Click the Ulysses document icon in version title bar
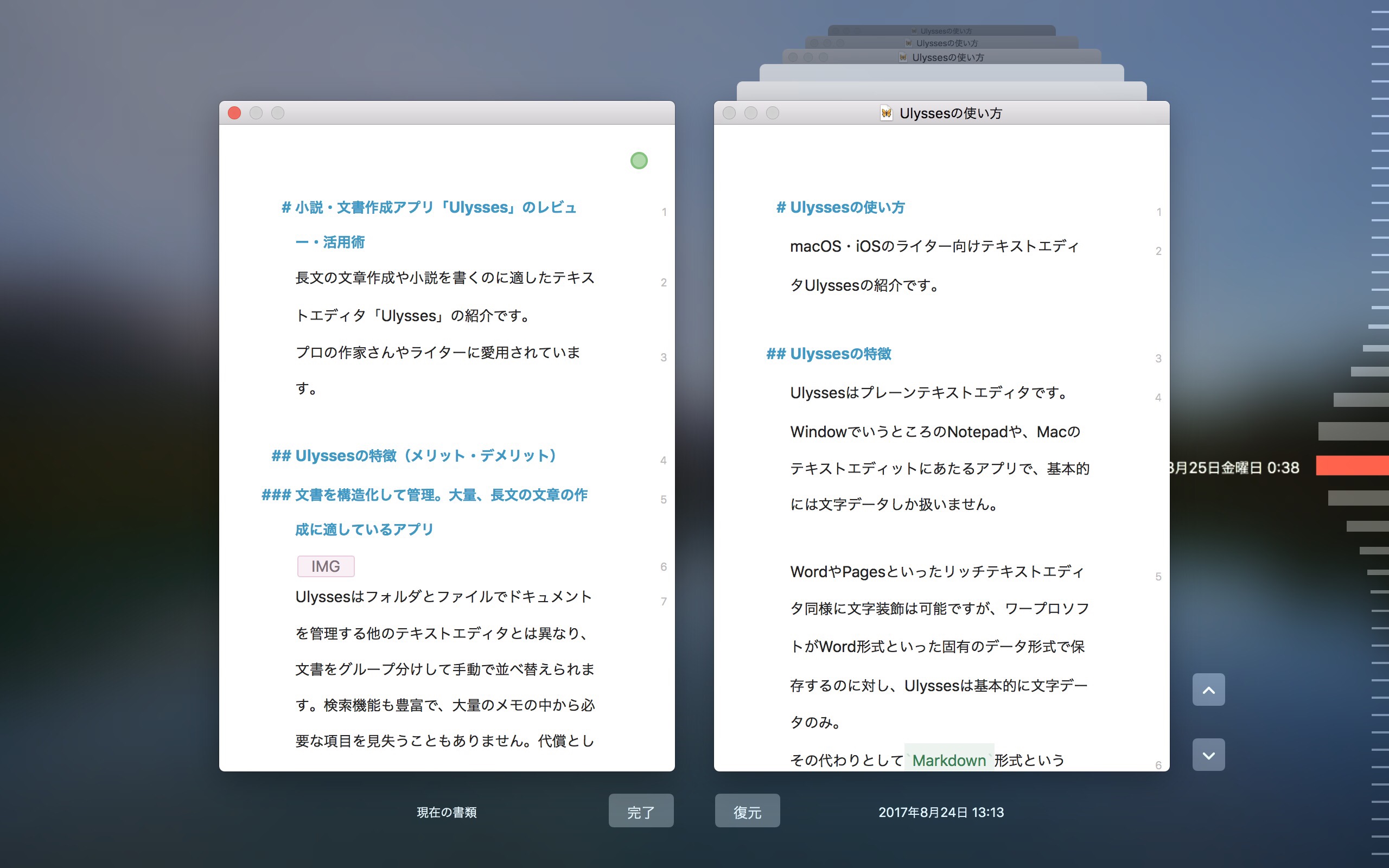This screenshot has width=1389, height=868. point(886,113)
